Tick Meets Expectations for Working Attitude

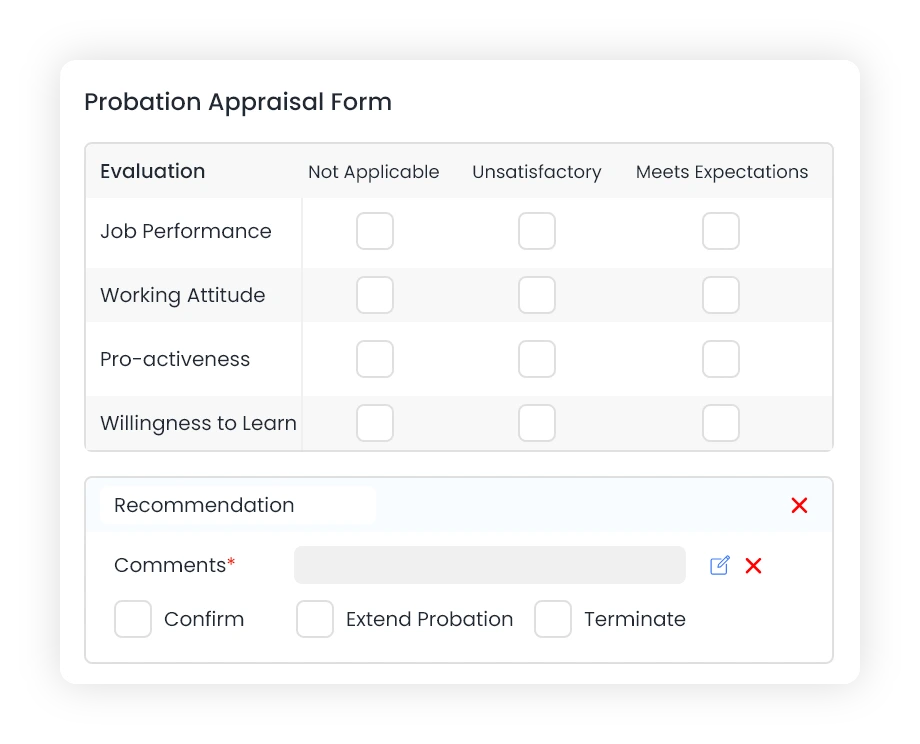pos(721,295)
